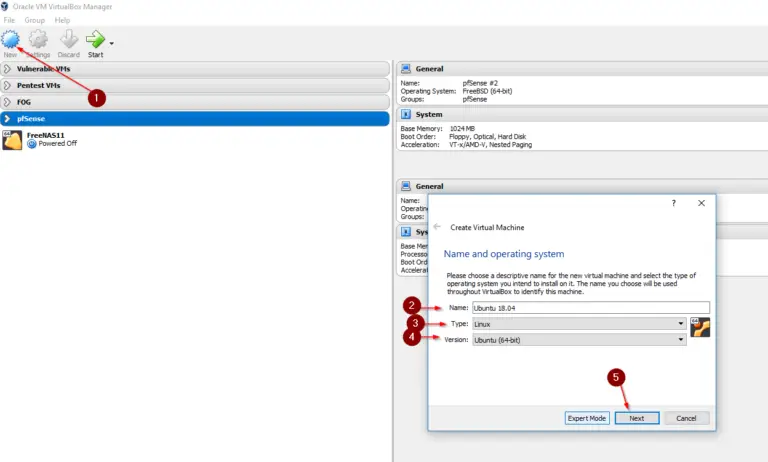Expand the Pentest VMs group

click(7, 86)
